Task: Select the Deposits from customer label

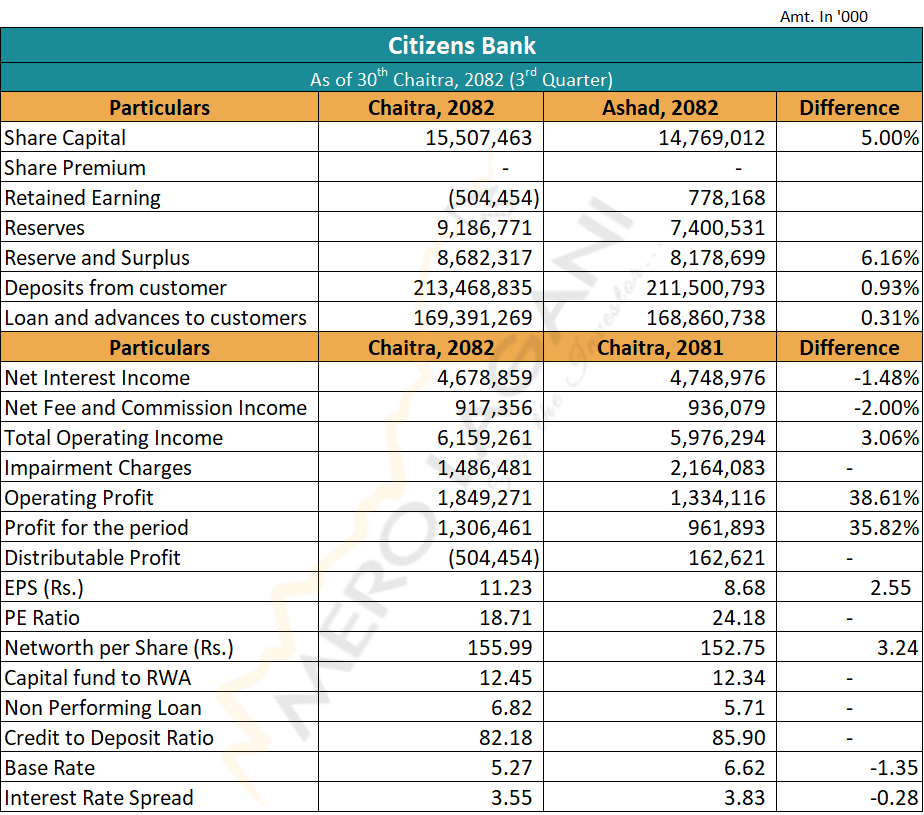Action: click(x=116, y=288)
